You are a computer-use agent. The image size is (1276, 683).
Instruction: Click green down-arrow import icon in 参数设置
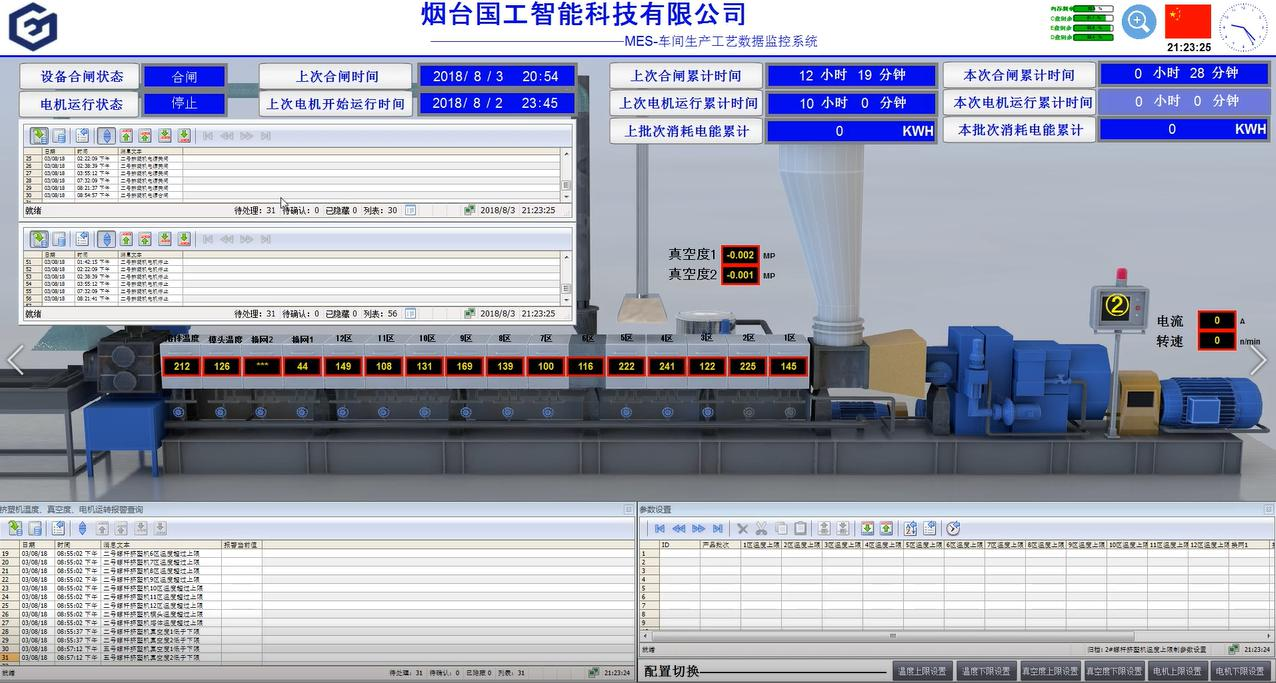(867, 528)
